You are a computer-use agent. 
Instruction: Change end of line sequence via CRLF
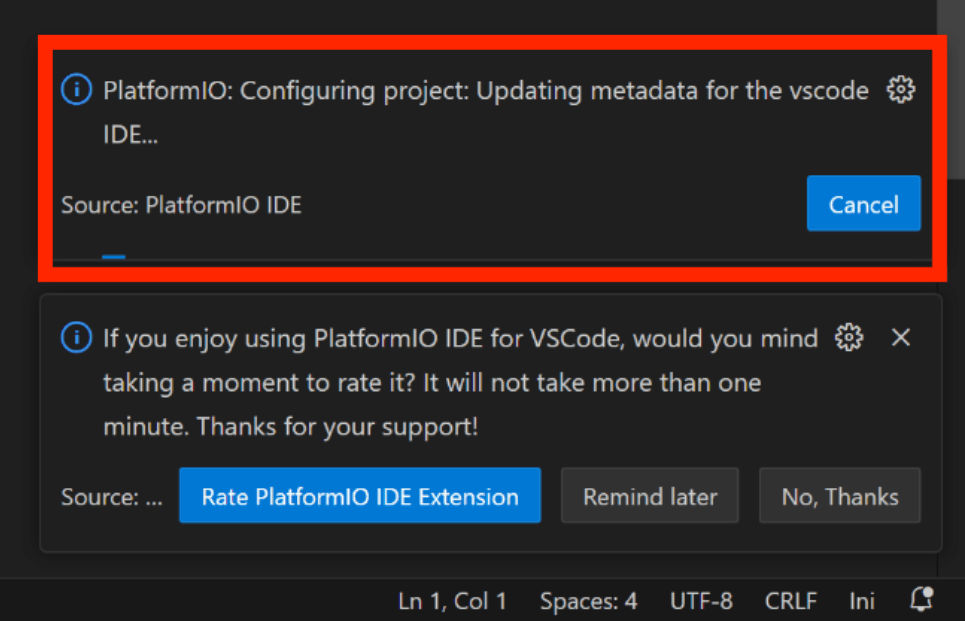click(x=790, y=601)
